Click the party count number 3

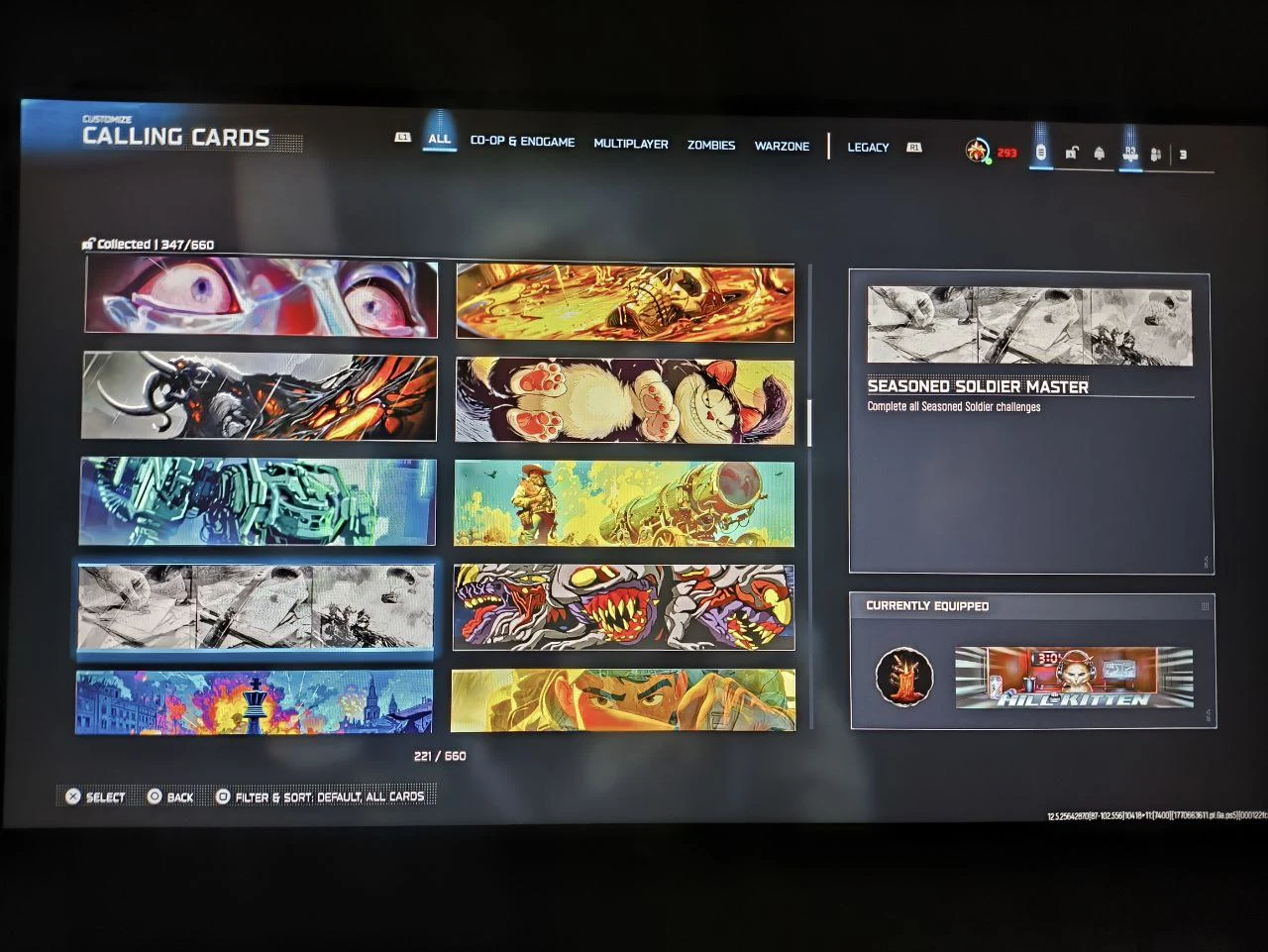tap(1183, 156)
